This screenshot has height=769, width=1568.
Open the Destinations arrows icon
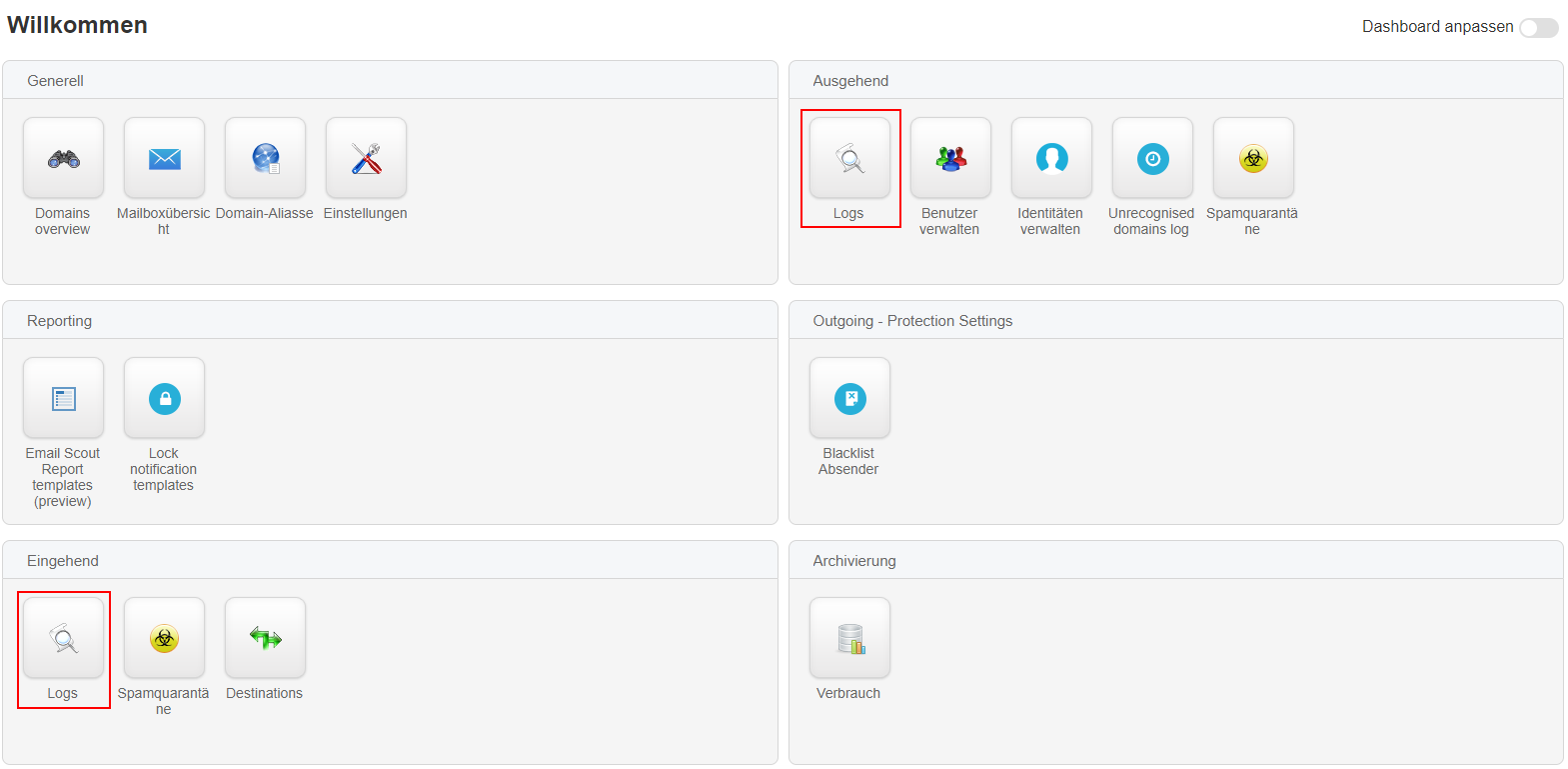pos(265,638)
